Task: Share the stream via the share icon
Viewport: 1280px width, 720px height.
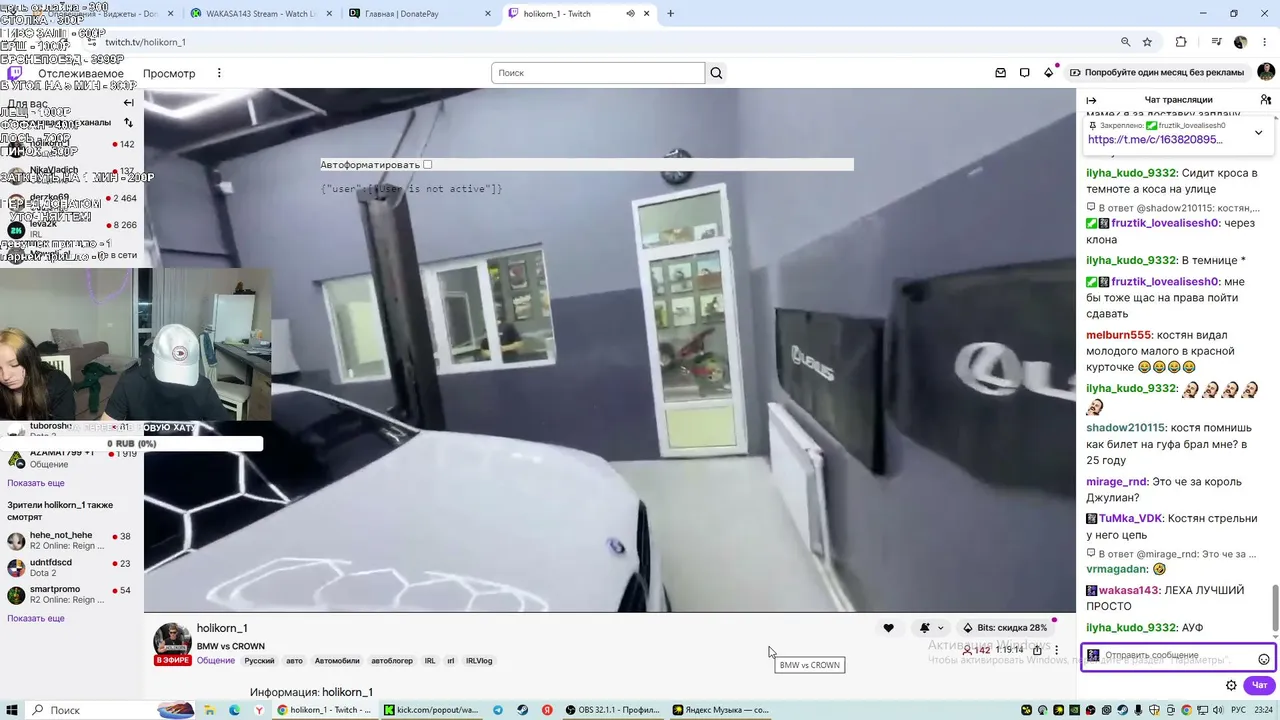Action: pyautogui.click(x=1037, y=650)
